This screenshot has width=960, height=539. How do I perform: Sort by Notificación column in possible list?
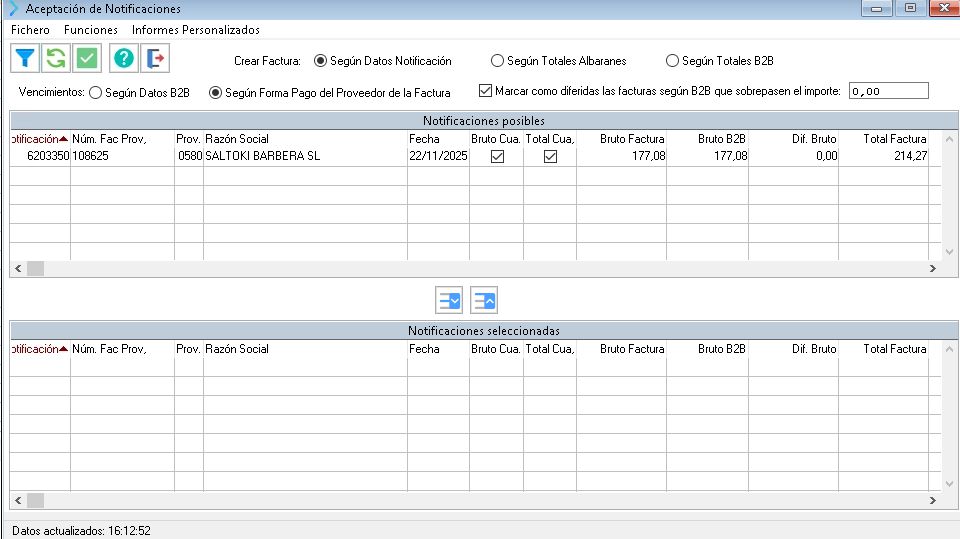click(40, 139)
